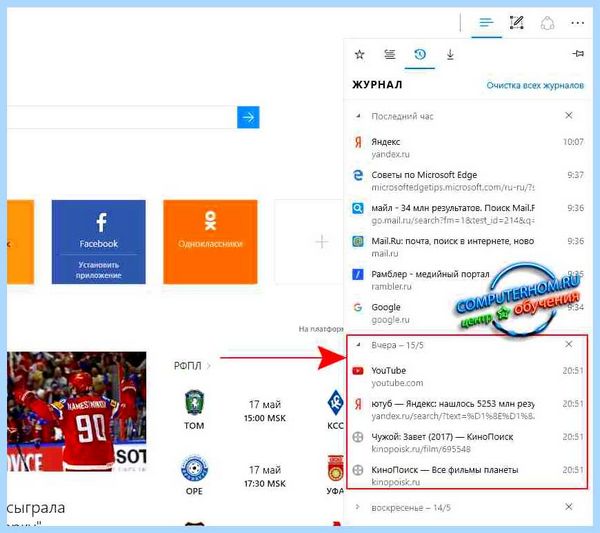
Task: Open the Facebook tile
Action: click(99, 242)
